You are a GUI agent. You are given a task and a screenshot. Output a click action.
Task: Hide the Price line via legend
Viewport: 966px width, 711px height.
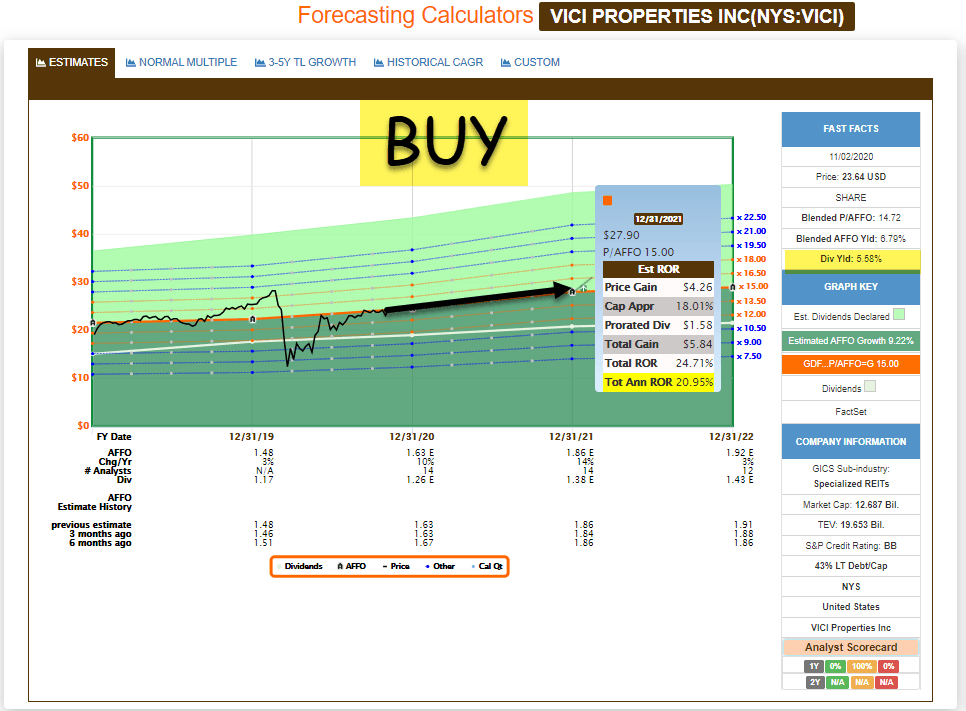[396, 566]
